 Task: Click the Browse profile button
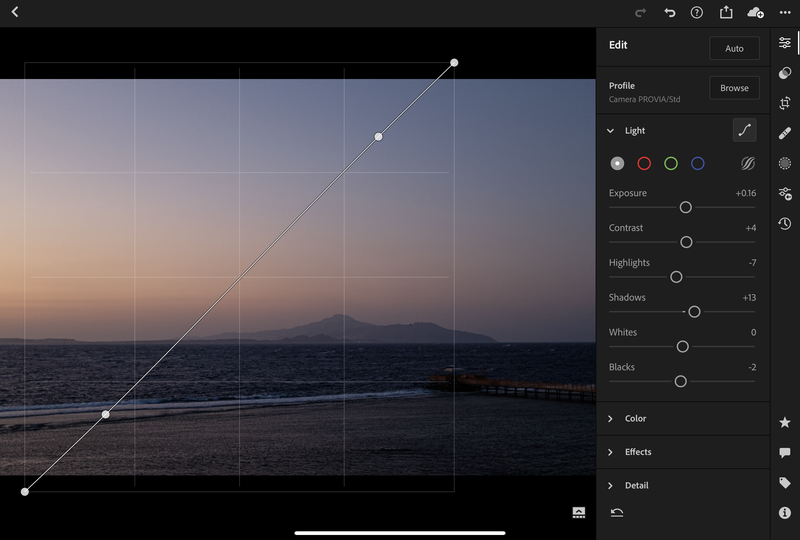(734, 88)
